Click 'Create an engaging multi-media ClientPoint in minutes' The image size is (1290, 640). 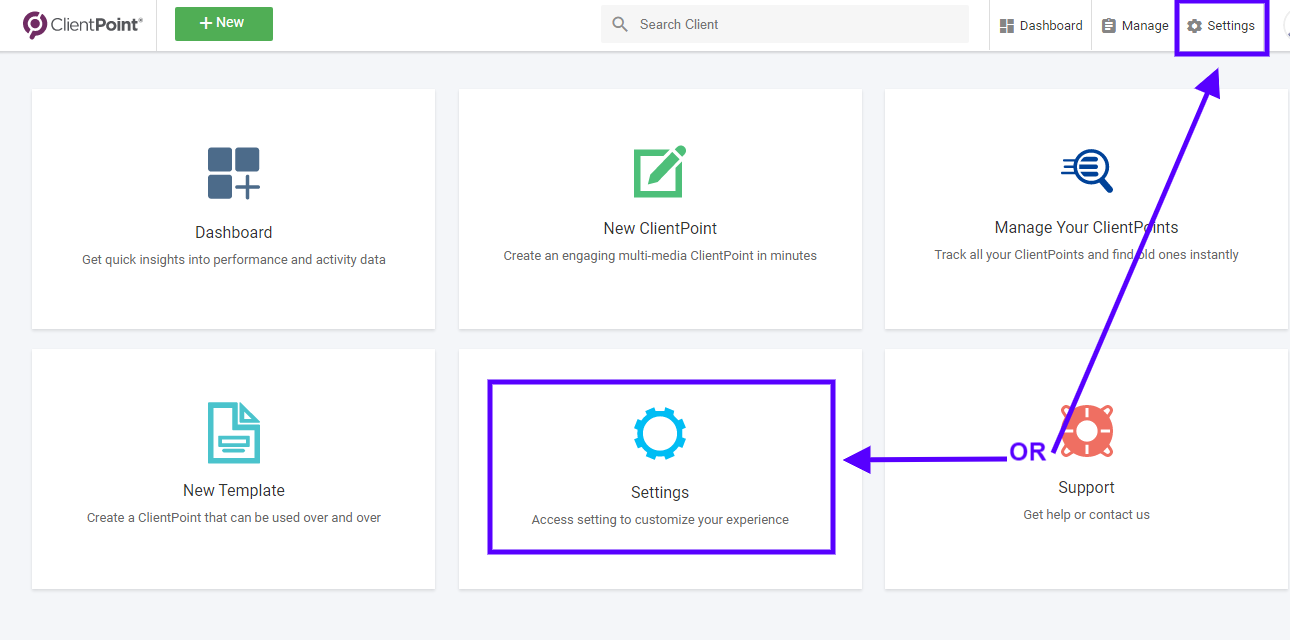(x=660, y=256)
